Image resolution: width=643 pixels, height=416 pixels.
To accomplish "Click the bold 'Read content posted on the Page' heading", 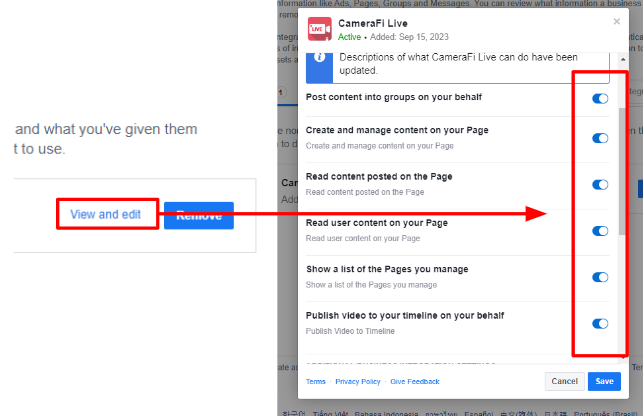I will point(379,176).
